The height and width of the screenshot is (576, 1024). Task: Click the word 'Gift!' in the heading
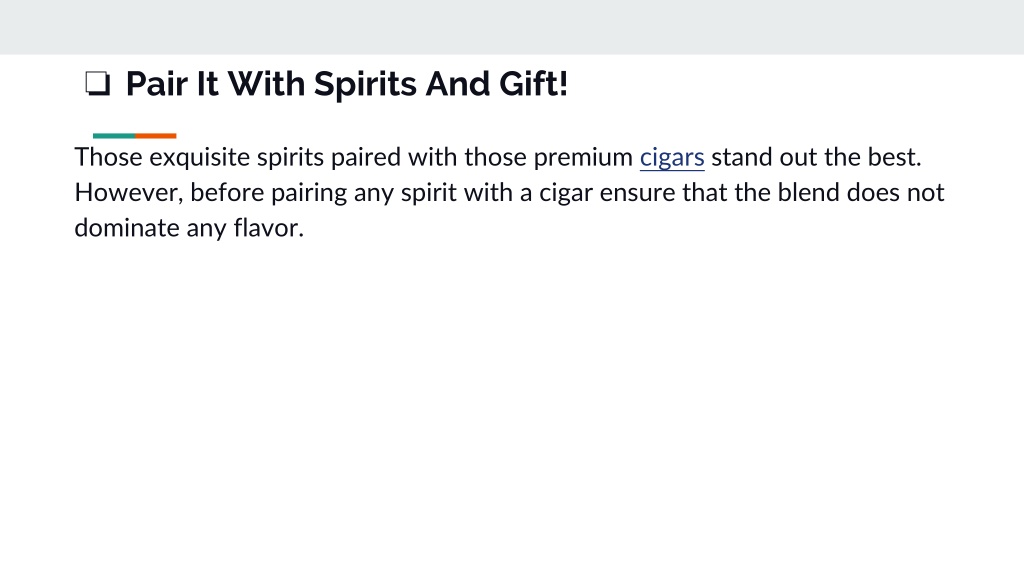[x=534, y=84]
